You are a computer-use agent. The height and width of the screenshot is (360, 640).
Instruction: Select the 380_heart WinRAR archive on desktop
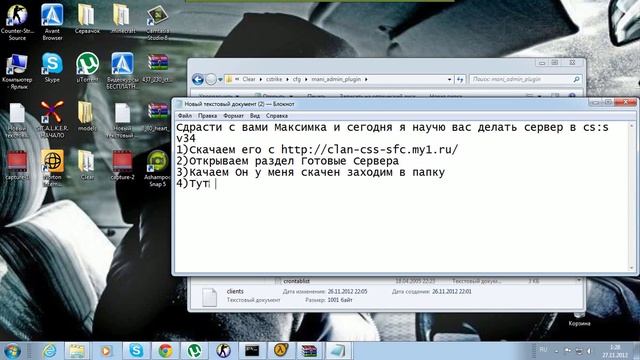(158, 117)
